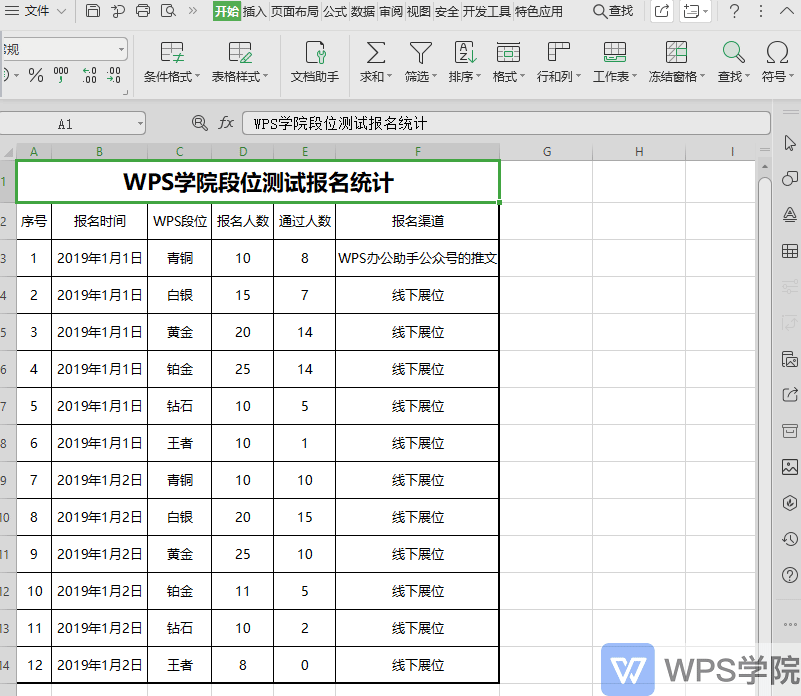The image size is (801, 696).
Task: Click the Percent style icon
Action: (36, 76)
